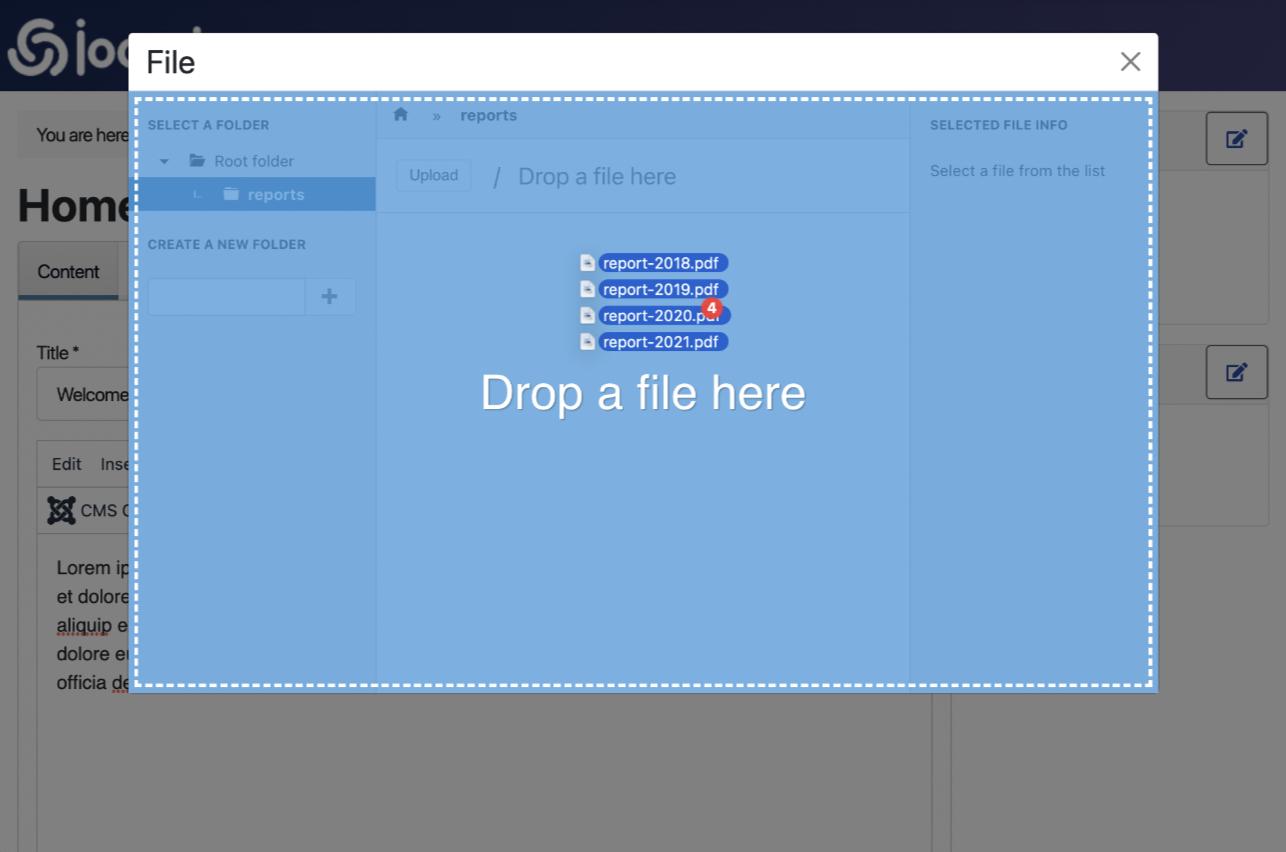Select Root folder in the folder tree
1286x852 pixels.
[x=253, y=161]
